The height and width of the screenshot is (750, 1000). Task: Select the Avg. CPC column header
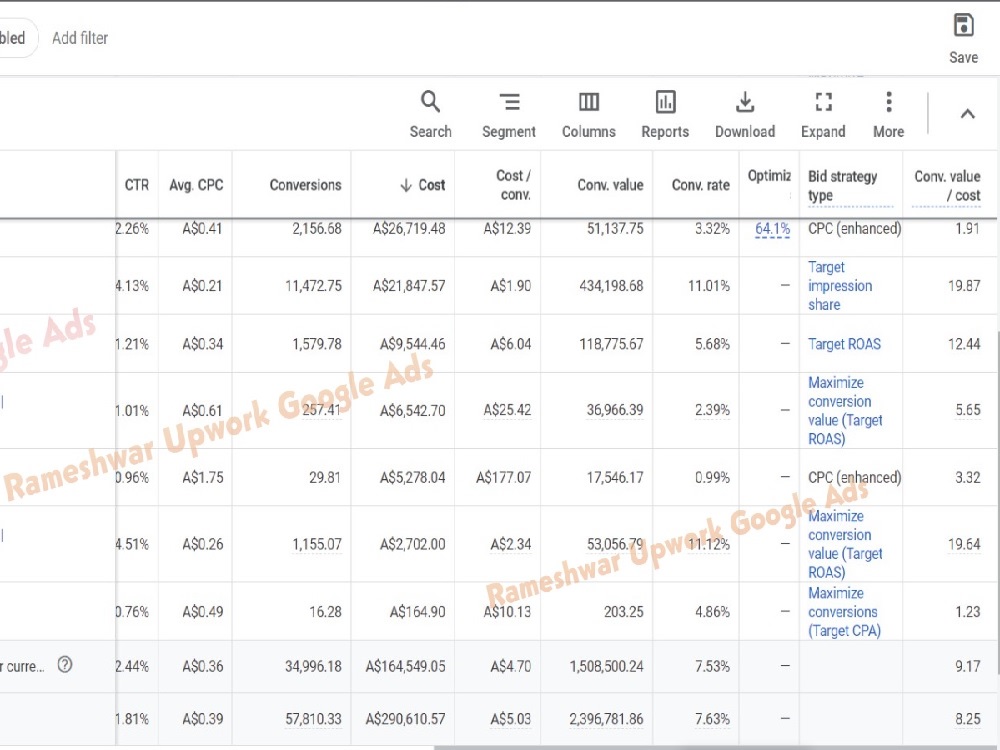pos(196,185)
